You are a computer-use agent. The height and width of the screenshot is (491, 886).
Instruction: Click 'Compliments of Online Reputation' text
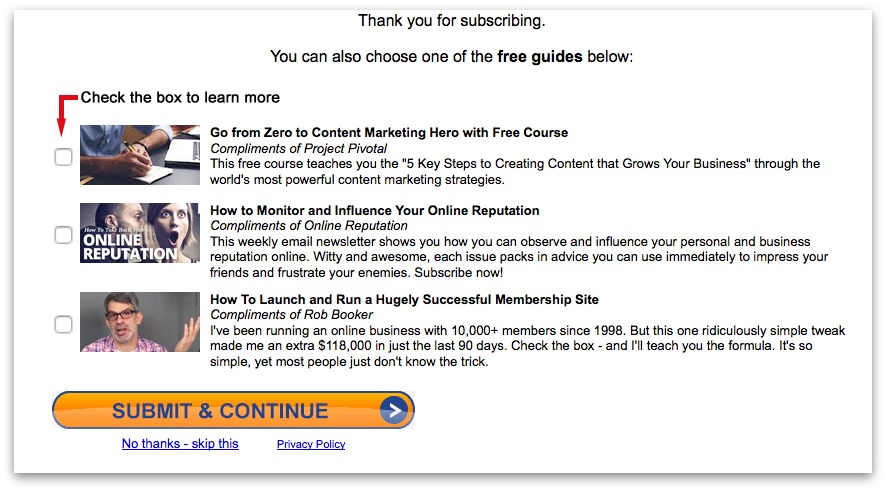click(x=309, y=225)
